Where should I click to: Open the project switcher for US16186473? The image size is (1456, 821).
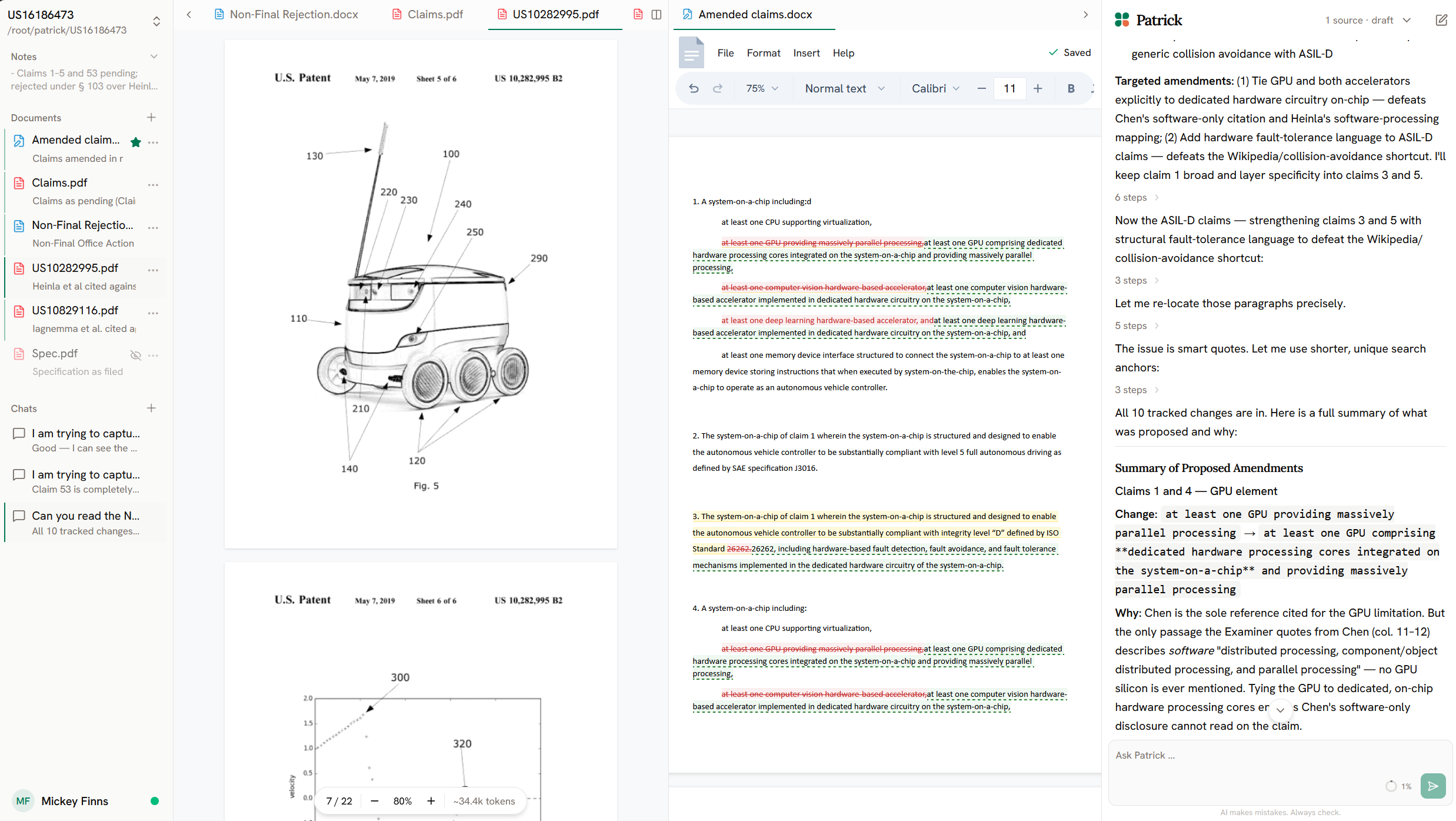click(156, 22)
